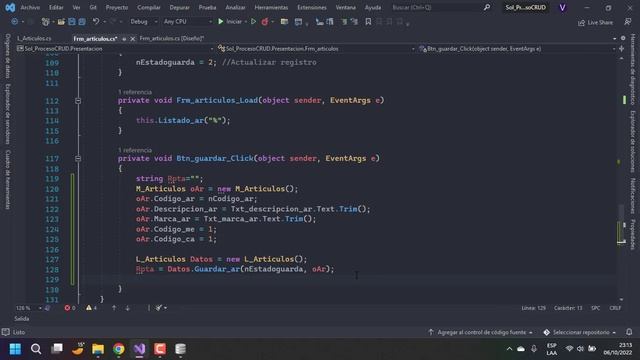This screenshot has height=360, width=640.
Task: Open the Propiedades side tab
Action: coord(633,234)
